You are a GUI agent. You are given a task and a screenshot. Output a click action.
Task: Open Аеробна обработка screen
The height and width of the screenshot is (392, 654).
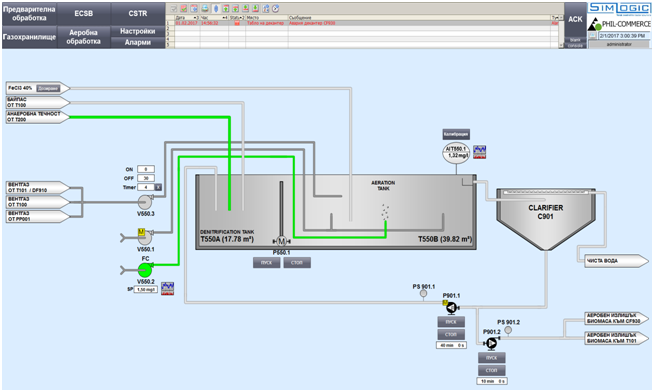click(x=83, y=37)
